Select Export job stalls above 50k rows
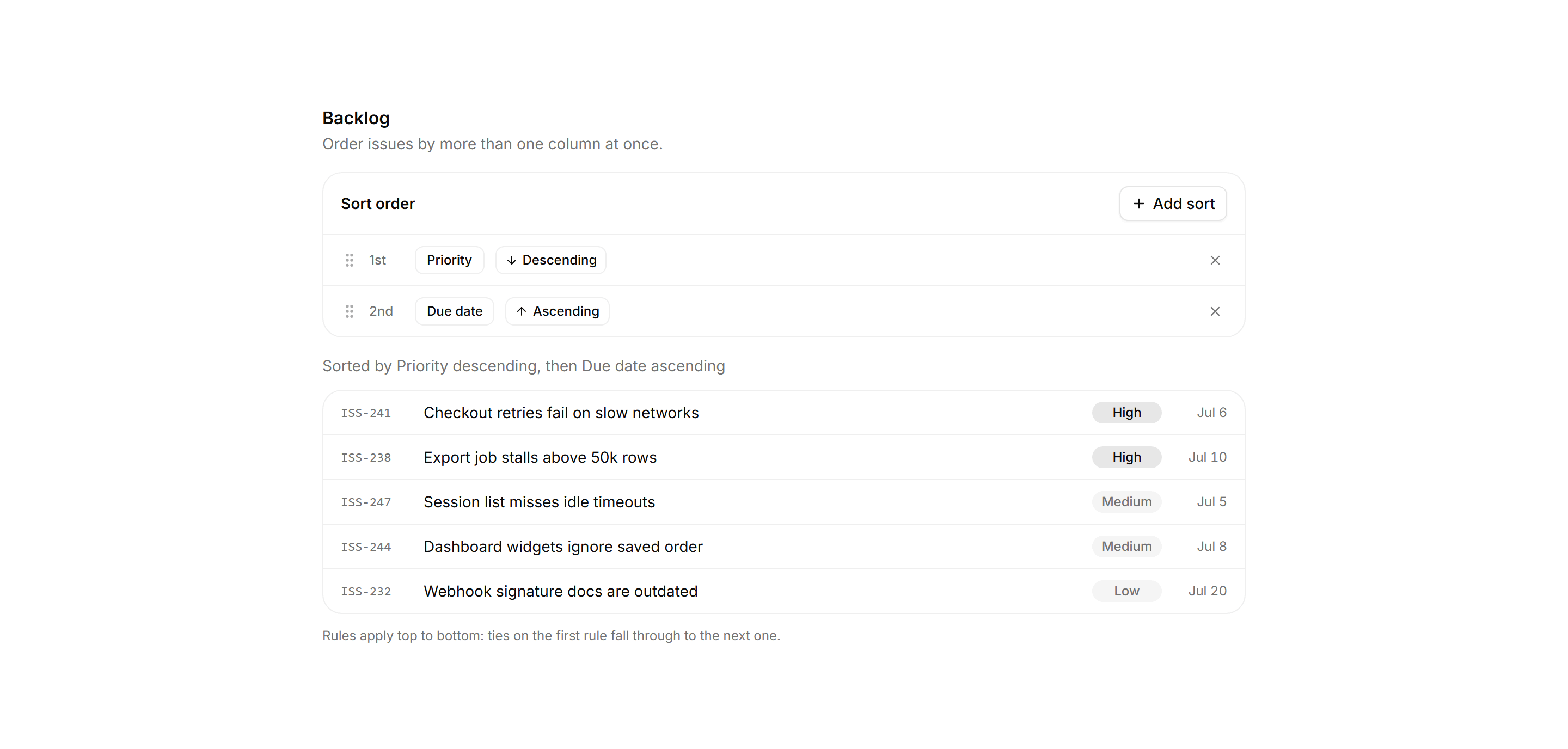Image resolution: width=1568 pixels, height=749 pixels. tap(540, 458)
